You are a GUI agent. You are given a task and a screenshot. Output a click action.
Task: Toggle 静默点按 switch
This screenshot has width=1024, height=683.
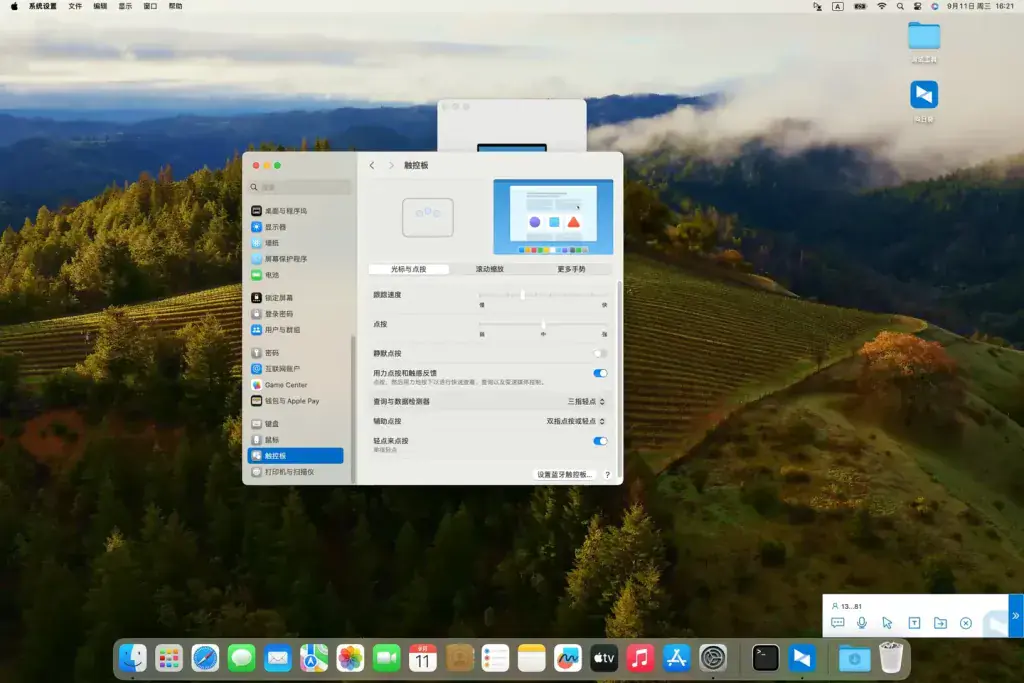point(600,353)
